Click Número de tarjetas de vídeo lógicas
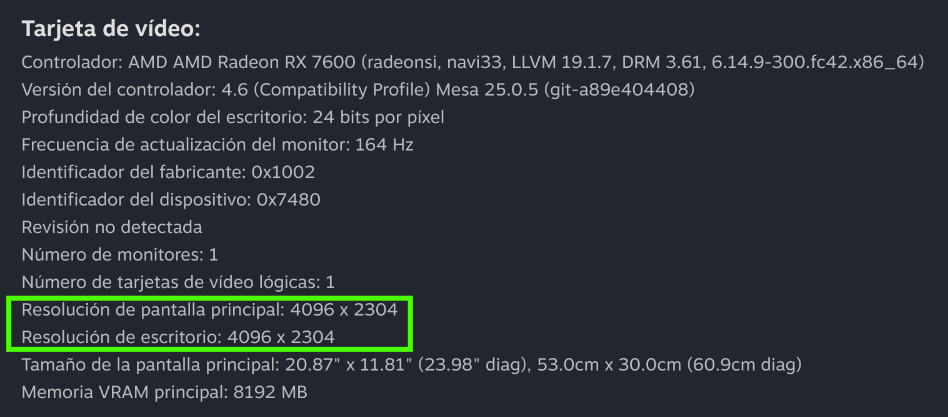 point(178,282)
